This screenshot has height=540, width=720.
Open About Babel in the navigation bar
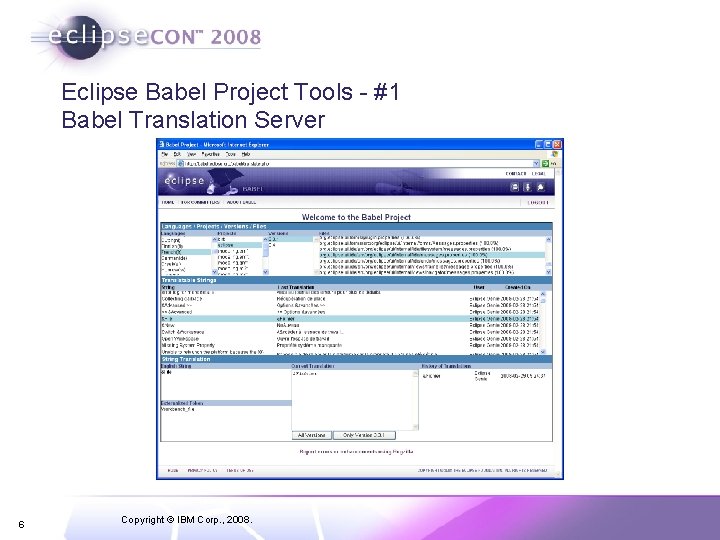coord(241,202)
